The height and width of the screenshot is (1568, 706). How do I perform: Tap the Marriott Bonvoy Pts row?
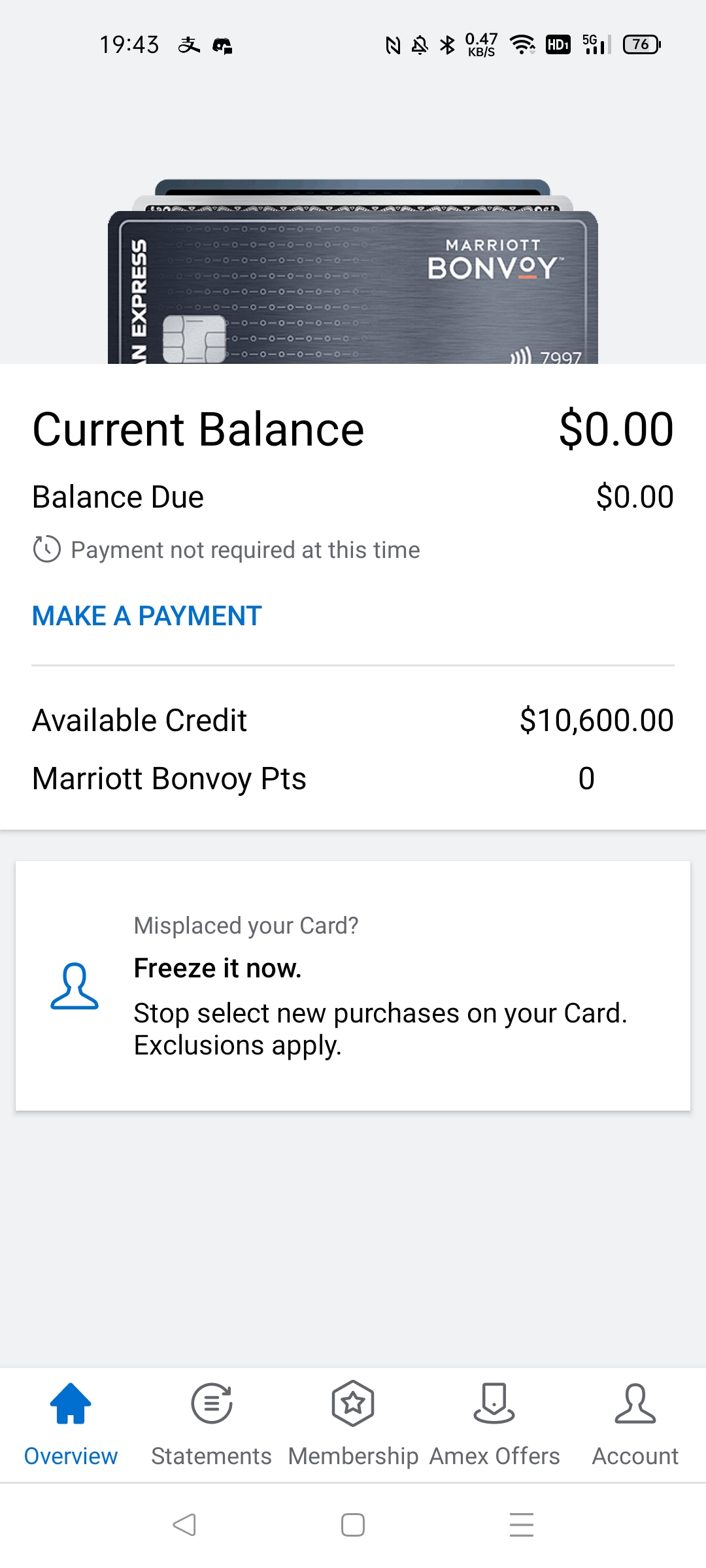coord(353,779)
